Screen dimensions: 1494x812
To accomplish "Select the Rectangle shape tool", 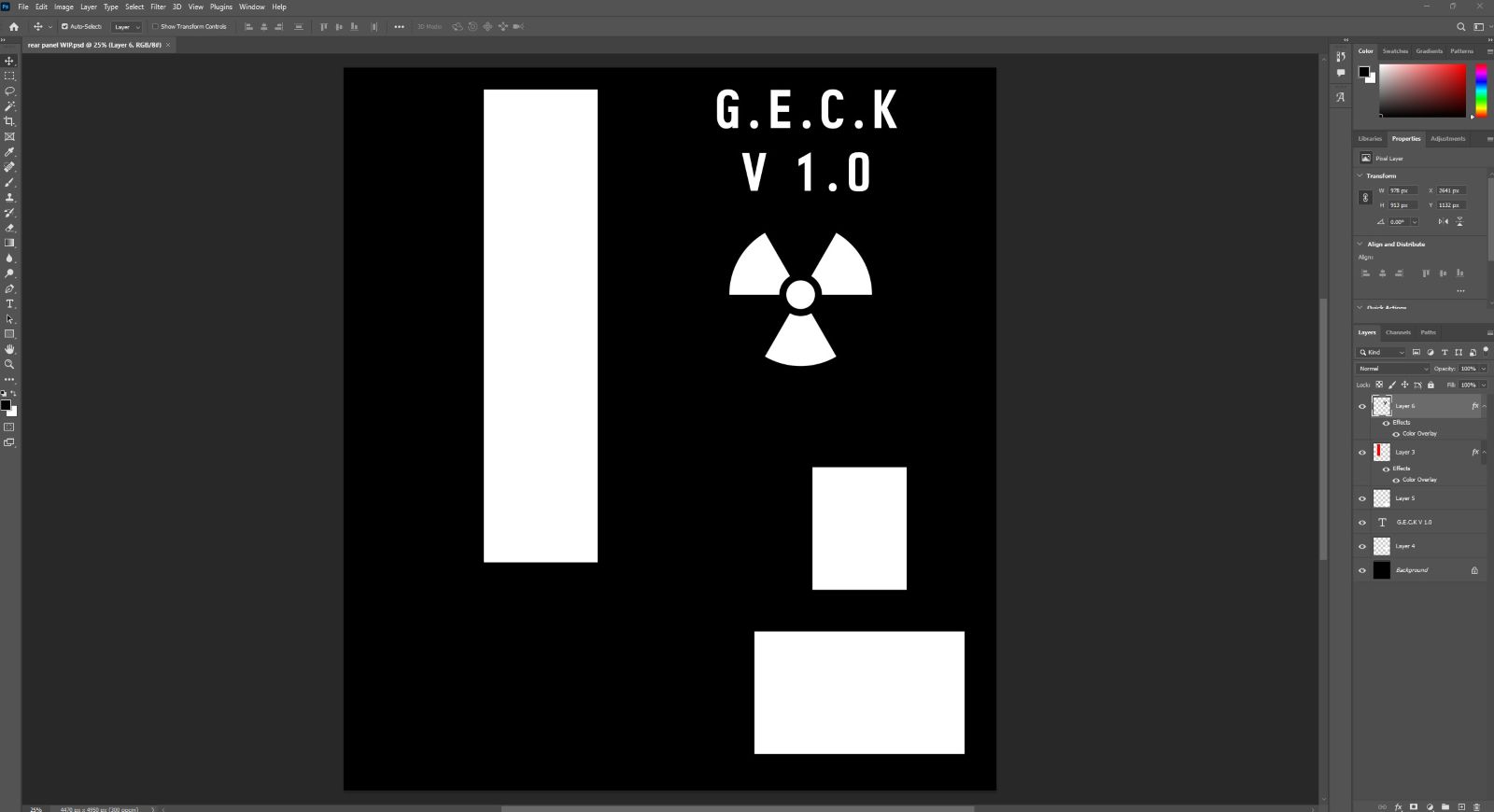I will (x=9, y=334).
